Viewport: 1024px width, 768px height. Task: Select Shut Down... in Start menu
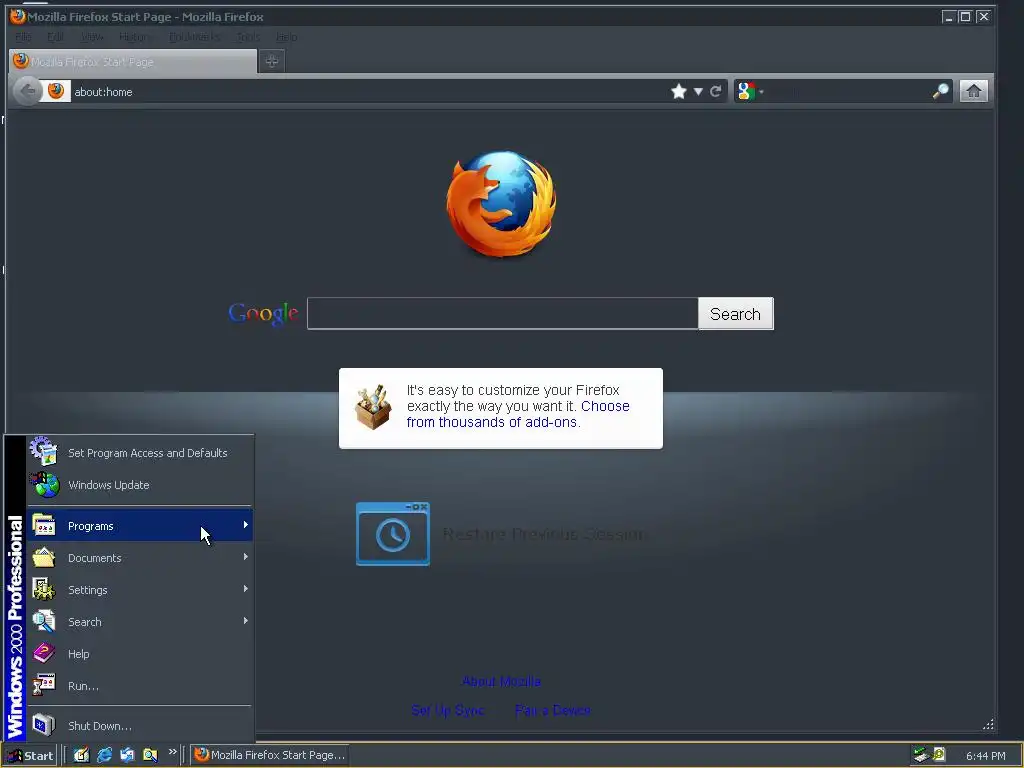click(100, 726)
